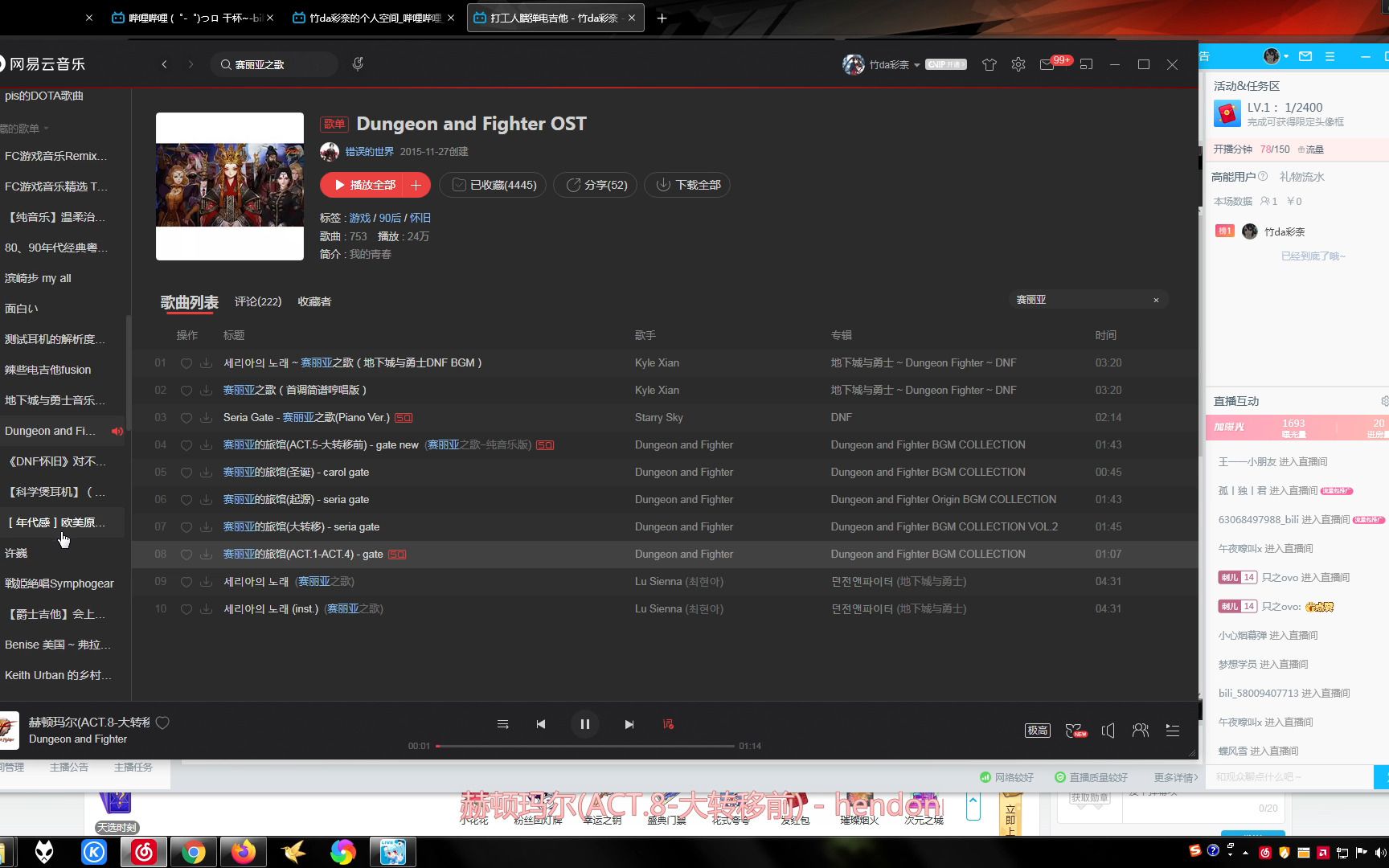Collapse the collected playlists section arrow

point(46,129)
